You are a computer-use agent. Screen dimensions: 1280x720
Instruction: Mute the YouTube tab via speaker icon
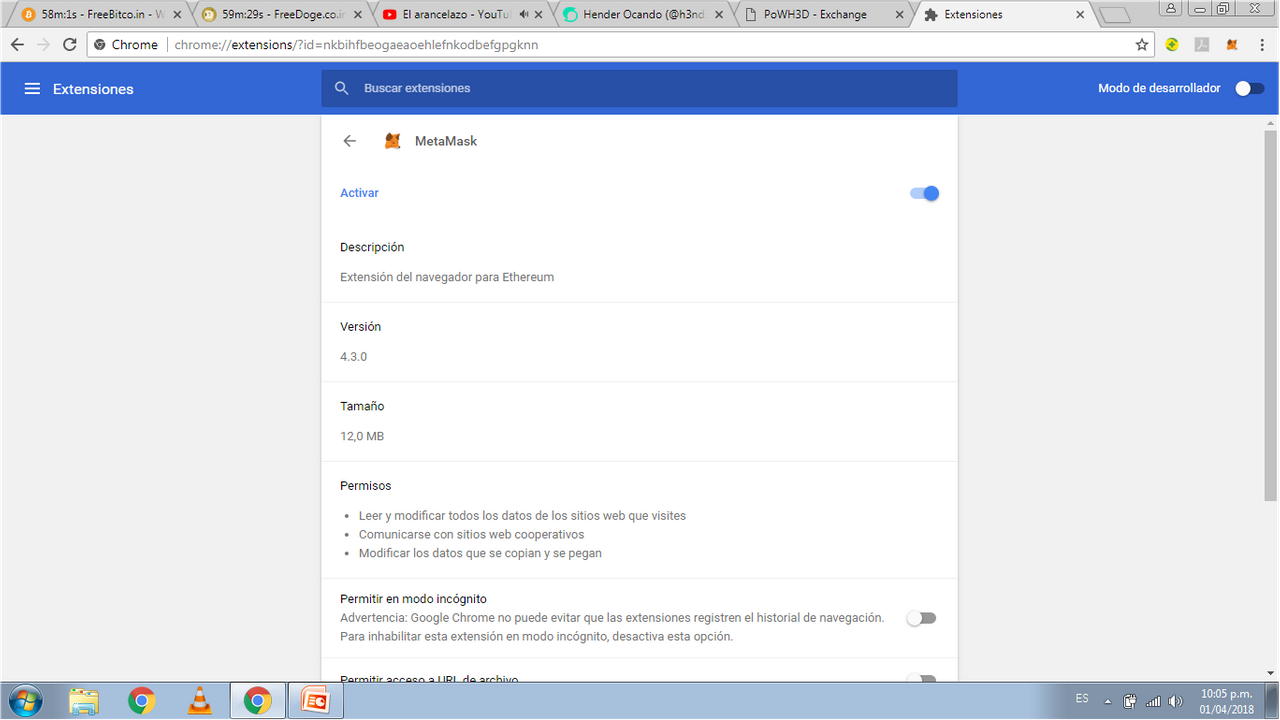point(524,15)
